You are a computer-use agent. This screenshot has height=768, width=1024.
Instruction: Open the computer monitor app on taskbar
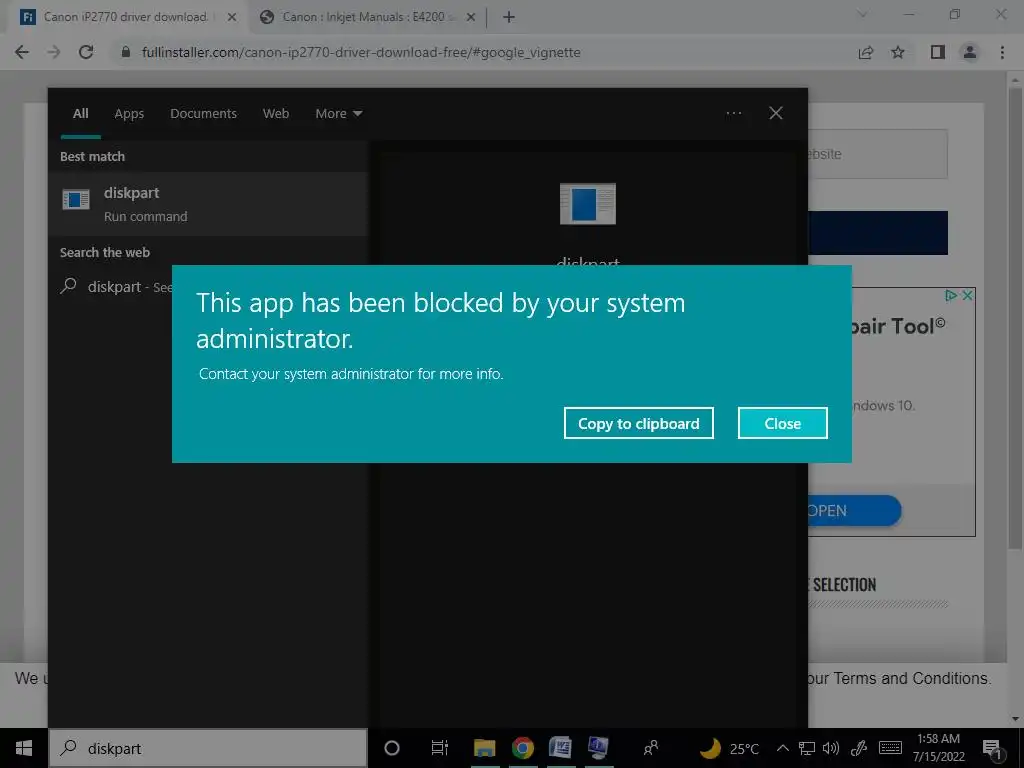pyautogui.click(x=598, y=748)
